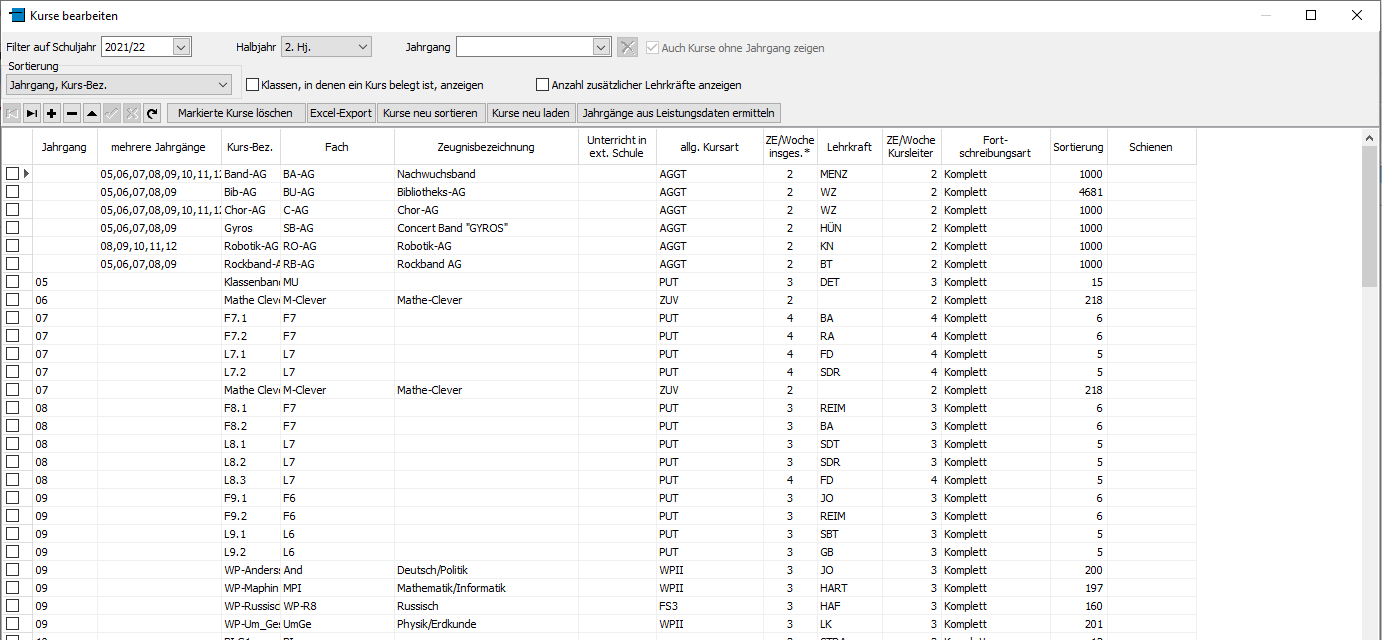Click the Lehrkraft column header
This screenshot has width=1382, height=640.
pyautogui.click(x=850, y=147)
